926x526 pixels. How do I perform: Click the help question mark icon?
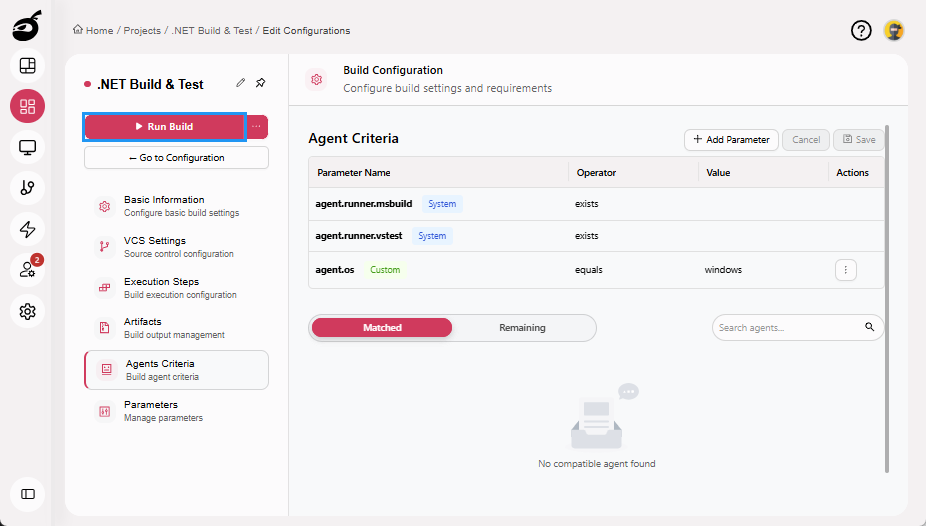(861, 31)
